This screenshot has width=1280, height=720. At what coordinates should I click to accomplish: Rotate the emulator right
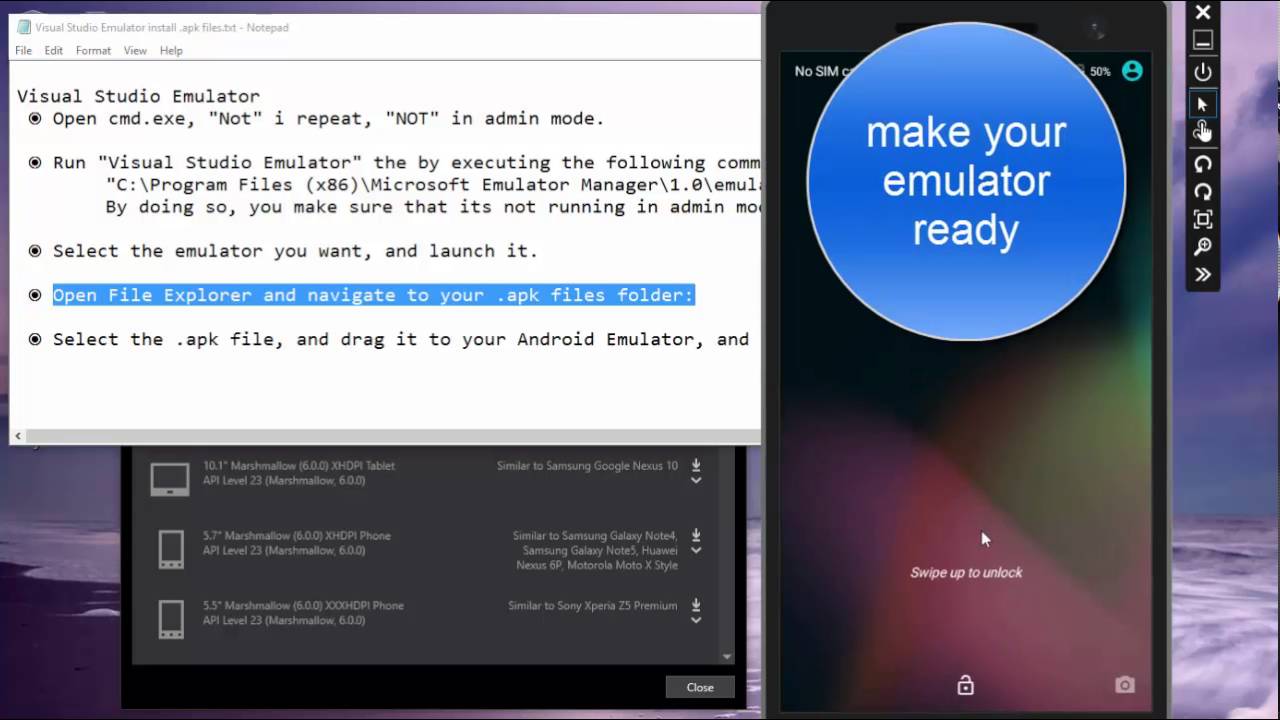(x=1203, y=192)
